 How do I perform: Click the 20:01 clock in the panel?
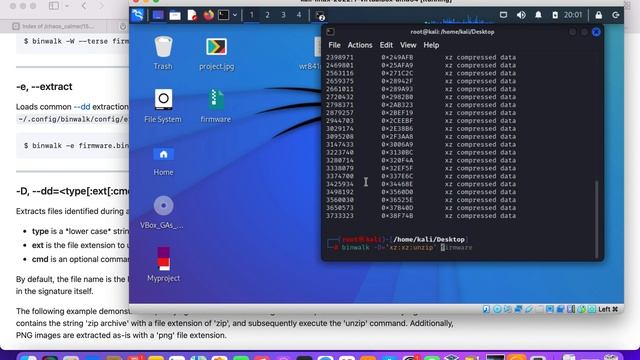tap(573, 15)
